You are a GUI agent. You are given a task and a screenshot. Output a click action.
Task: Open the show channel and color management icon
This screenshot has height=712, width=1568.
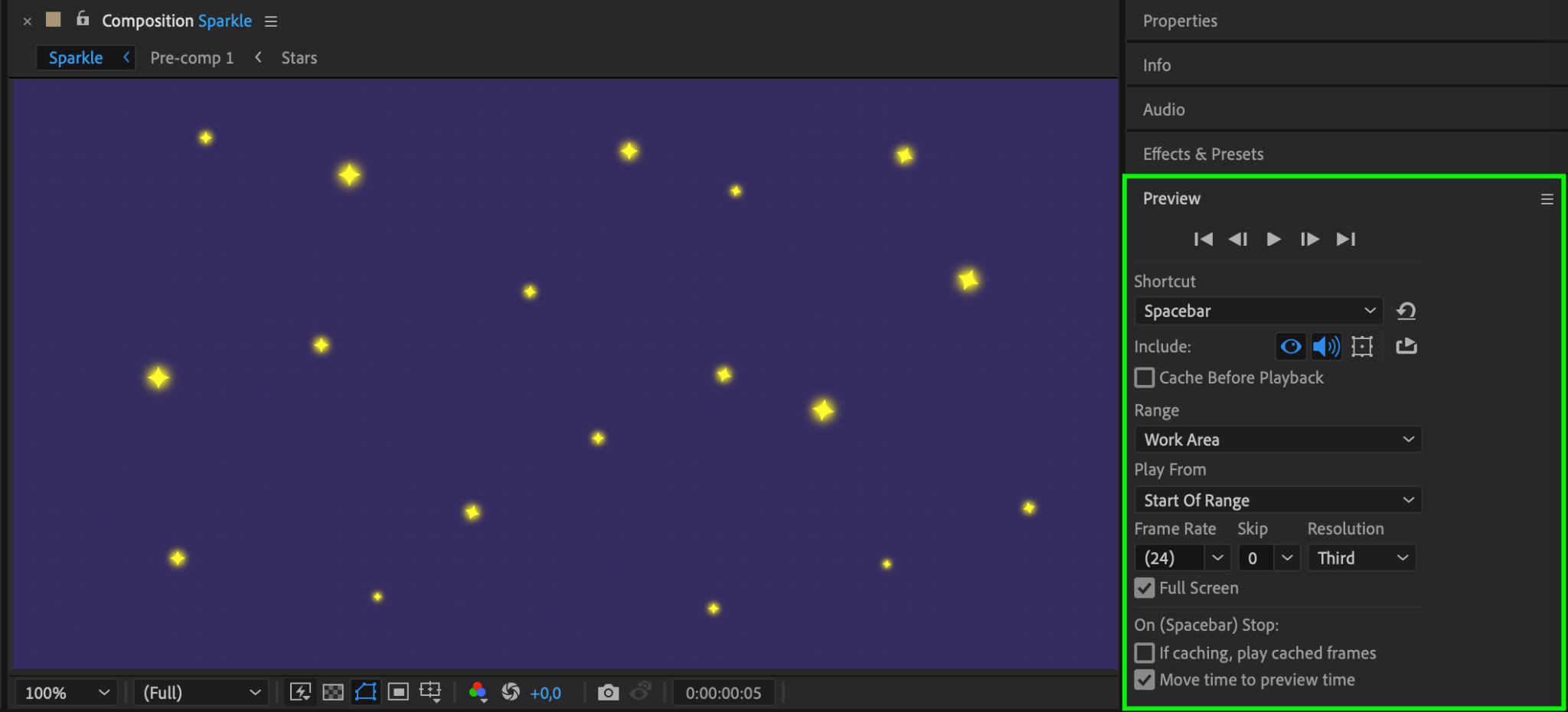click(479, 693)
